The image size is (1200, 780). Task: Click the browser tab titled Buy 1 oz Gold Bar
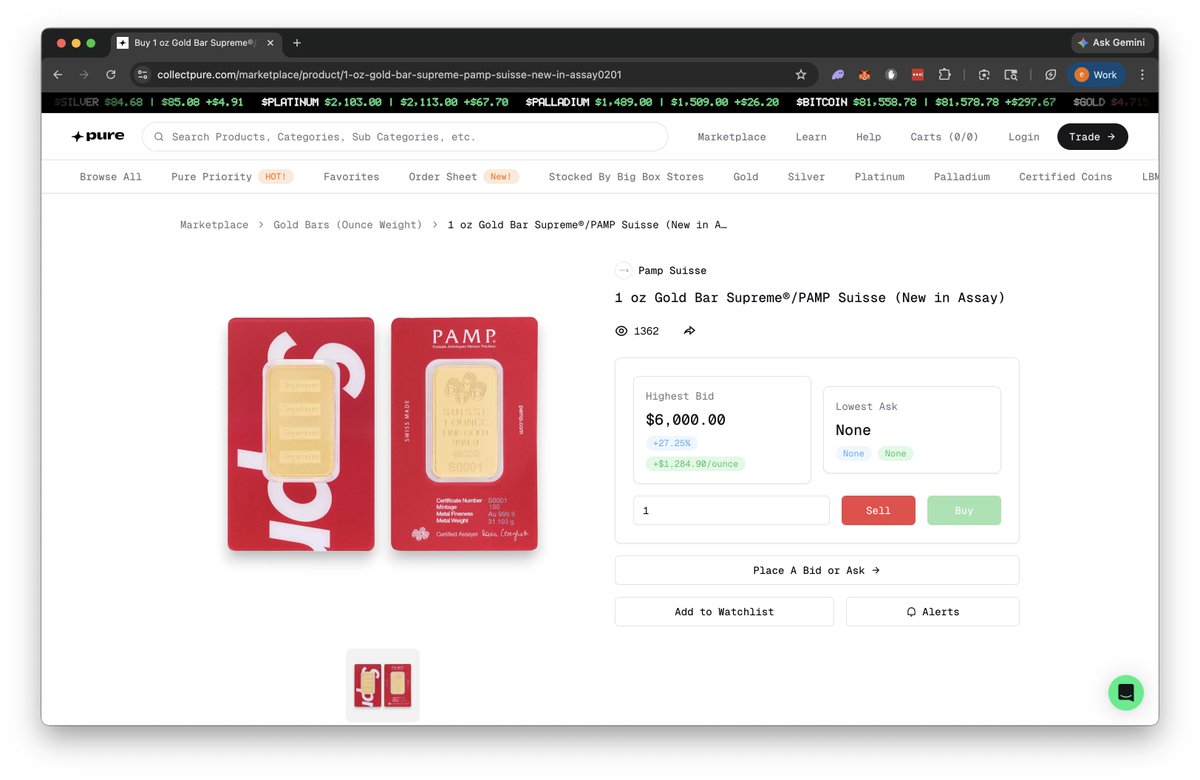[195, 43]
